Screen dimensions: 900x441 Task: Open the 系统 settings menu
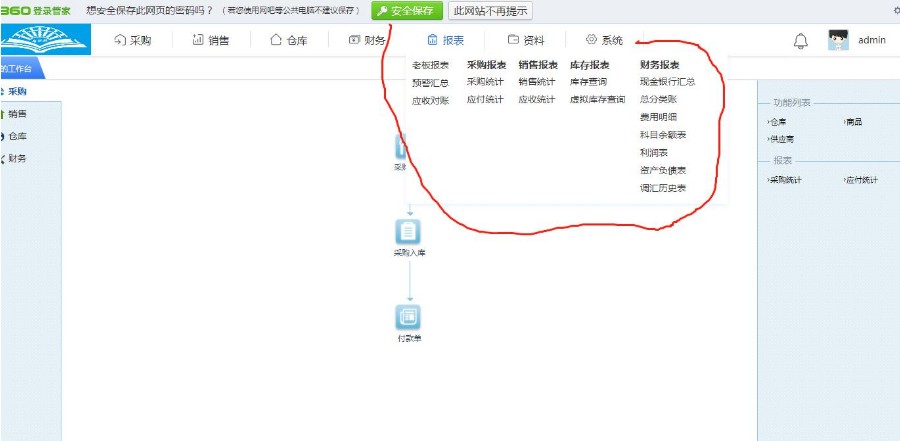pos(604,41)
